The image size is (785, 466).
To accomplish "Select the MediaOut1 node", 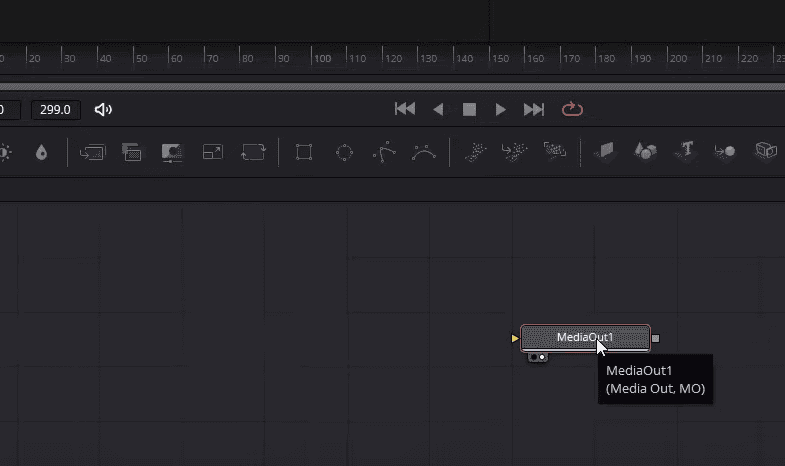I will 585,338.
